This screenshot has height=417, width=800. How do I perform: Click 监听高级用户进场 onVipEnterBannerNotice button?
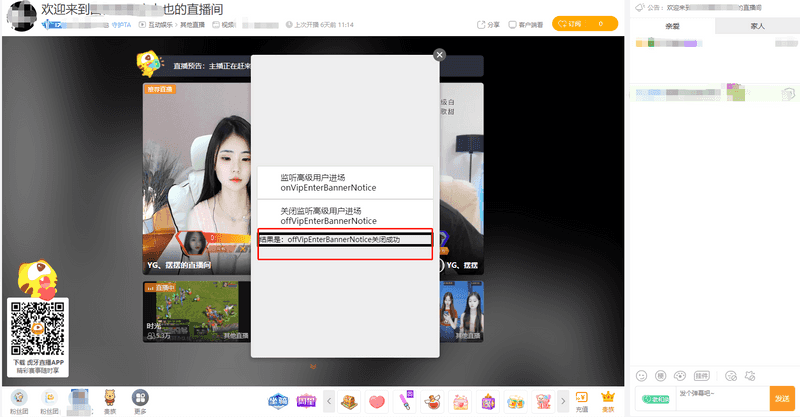pyautogui.click(x=345, y=183)
